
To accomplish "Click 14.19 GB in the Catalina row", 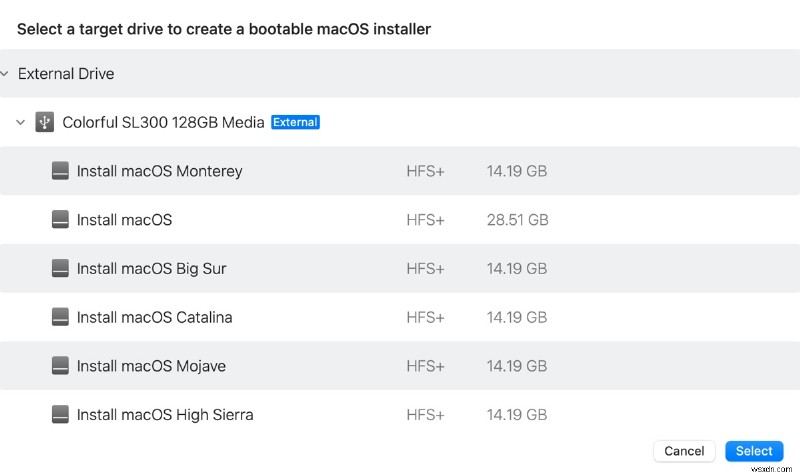I will [x=517, y=317].
